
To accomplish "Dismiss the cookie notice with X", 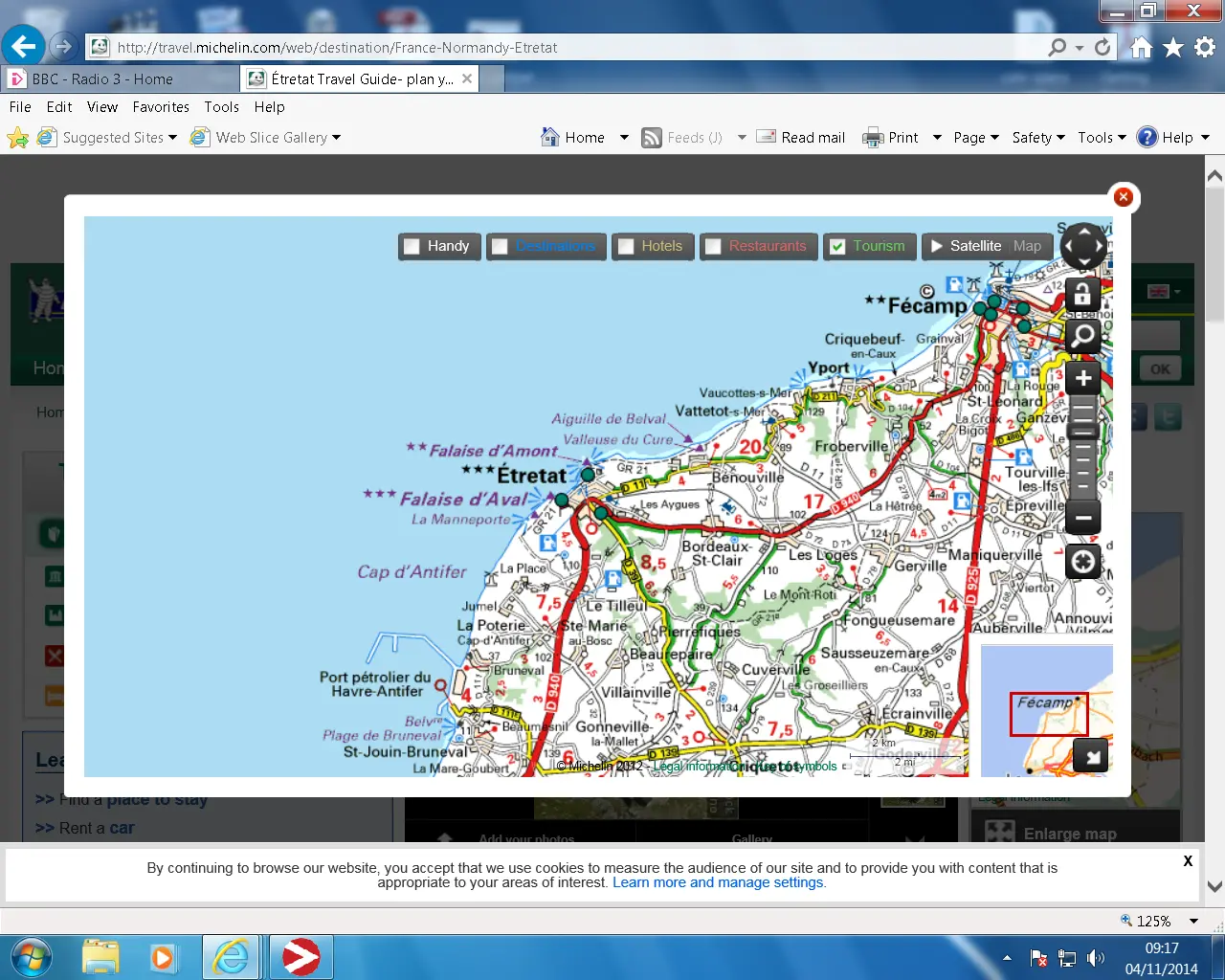I will pos(1188,860).
